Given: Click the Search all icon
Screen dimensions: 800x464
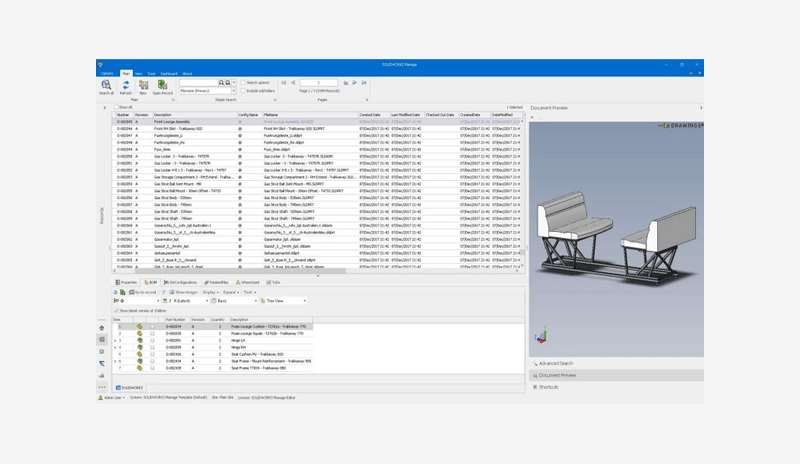Looking at the screenshot, I should [x=106, y=87].
